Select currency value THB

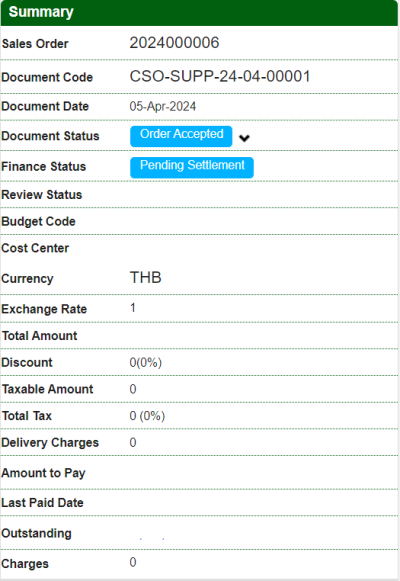(x=146, y=278)
